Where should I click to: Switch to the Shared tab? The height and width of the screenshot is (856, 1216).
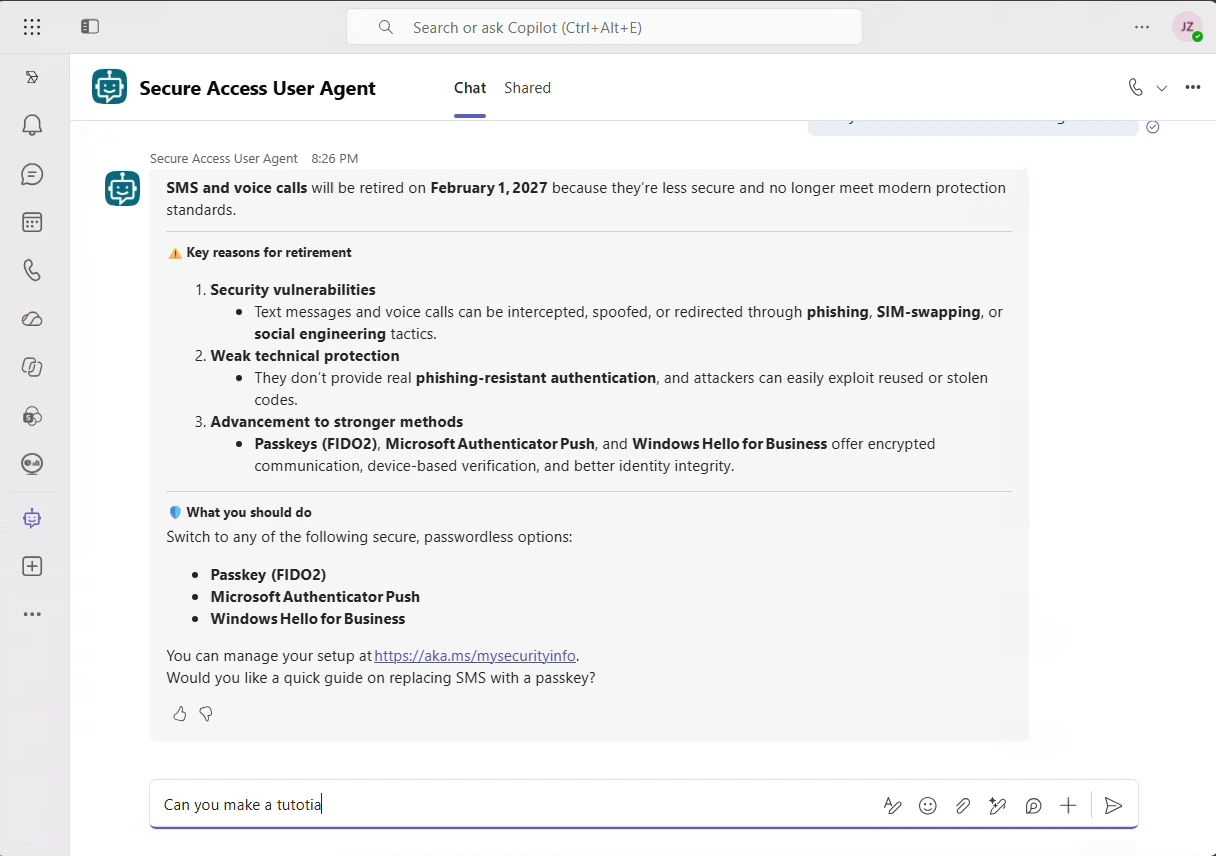click(x=528, y=88)
